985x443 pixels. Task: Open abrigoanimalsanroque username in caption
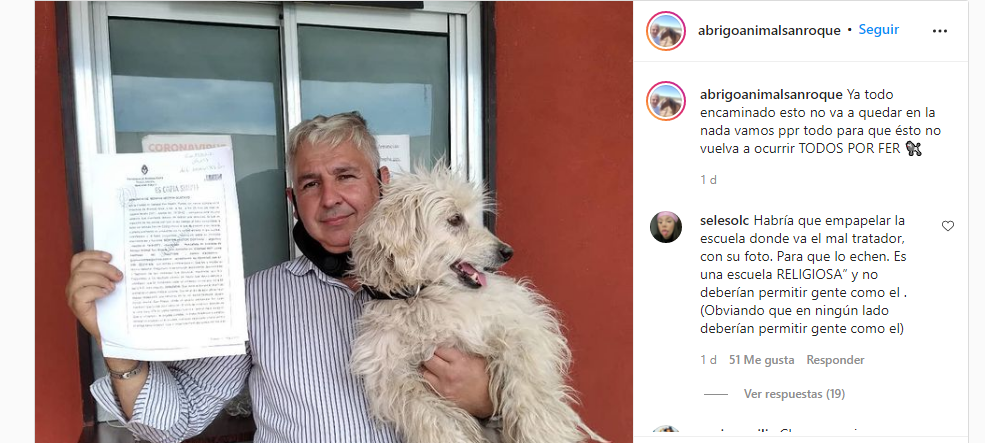point(771,95)
